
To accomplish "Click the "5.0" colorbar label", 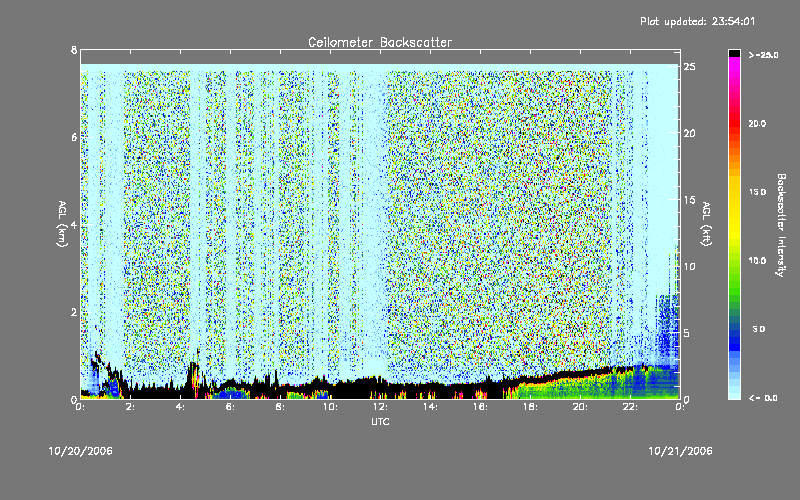I will coord(759,329).
